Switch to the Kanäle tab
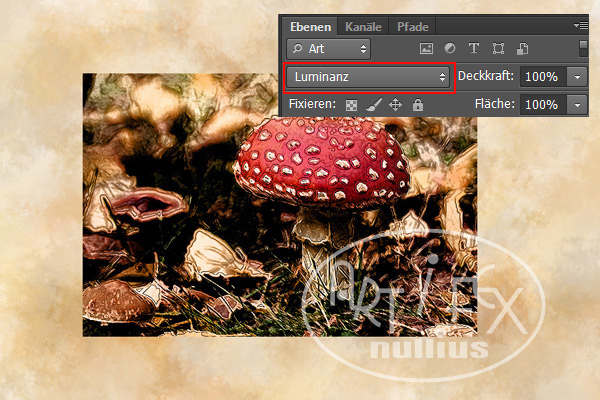 point(363,27)
